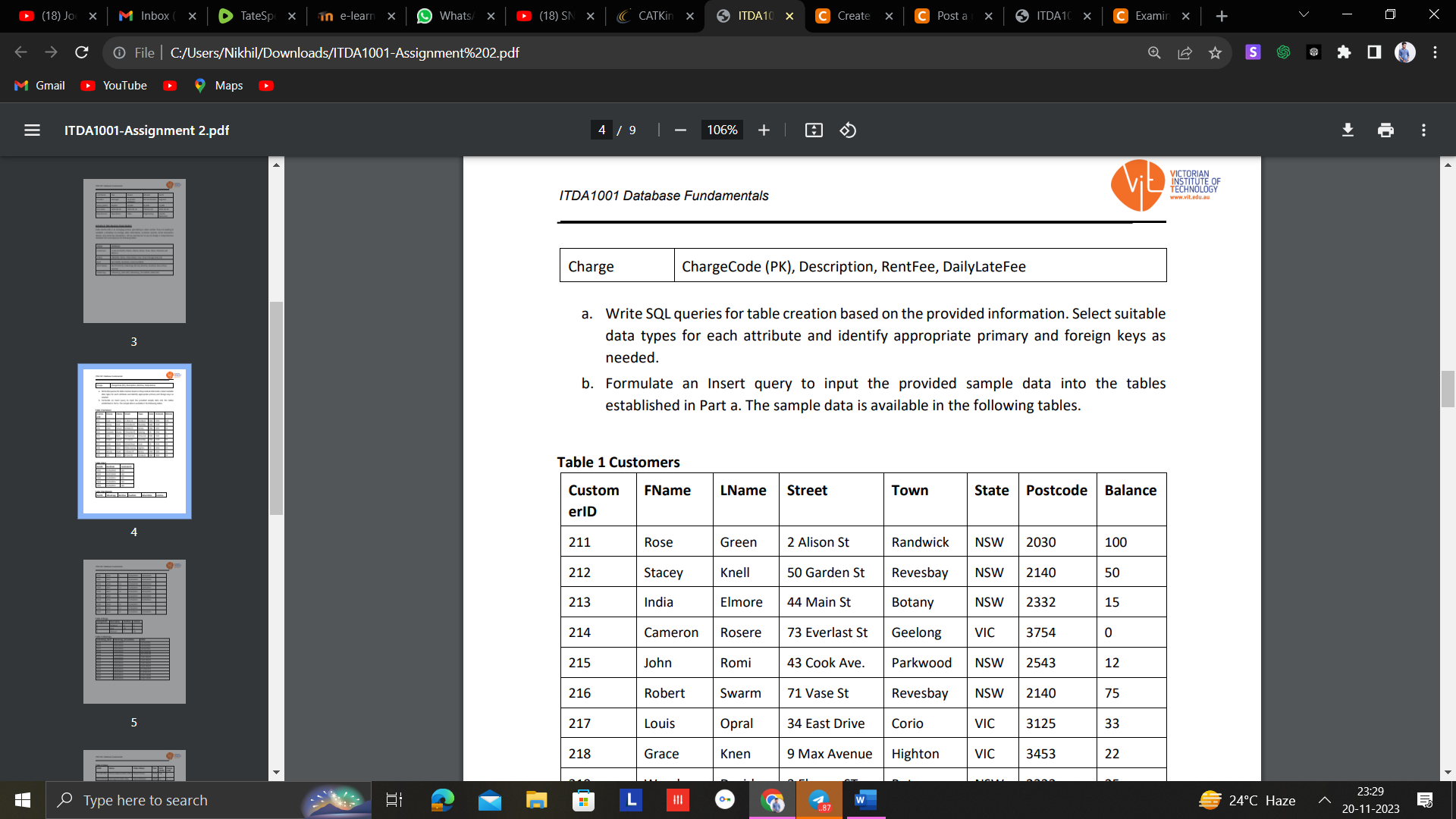Toggle the browser profile avatar menu
This screenshot has width=1456, height=819.
tap(1406, 52)
